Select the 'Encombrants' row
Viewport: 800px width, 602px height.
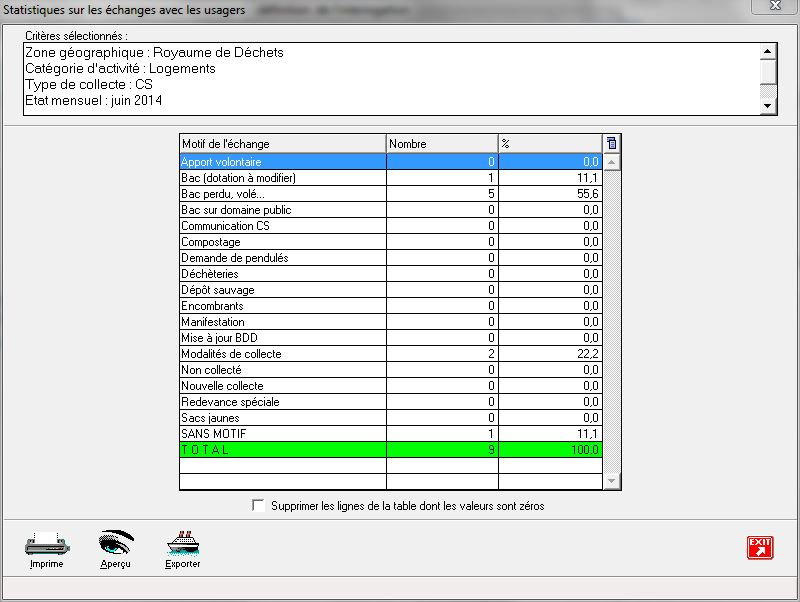[x=282, y=306]
